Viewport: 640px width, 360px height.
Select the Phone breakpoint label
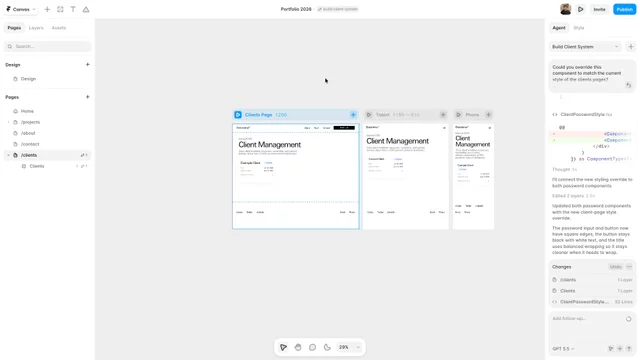(472, 115)
